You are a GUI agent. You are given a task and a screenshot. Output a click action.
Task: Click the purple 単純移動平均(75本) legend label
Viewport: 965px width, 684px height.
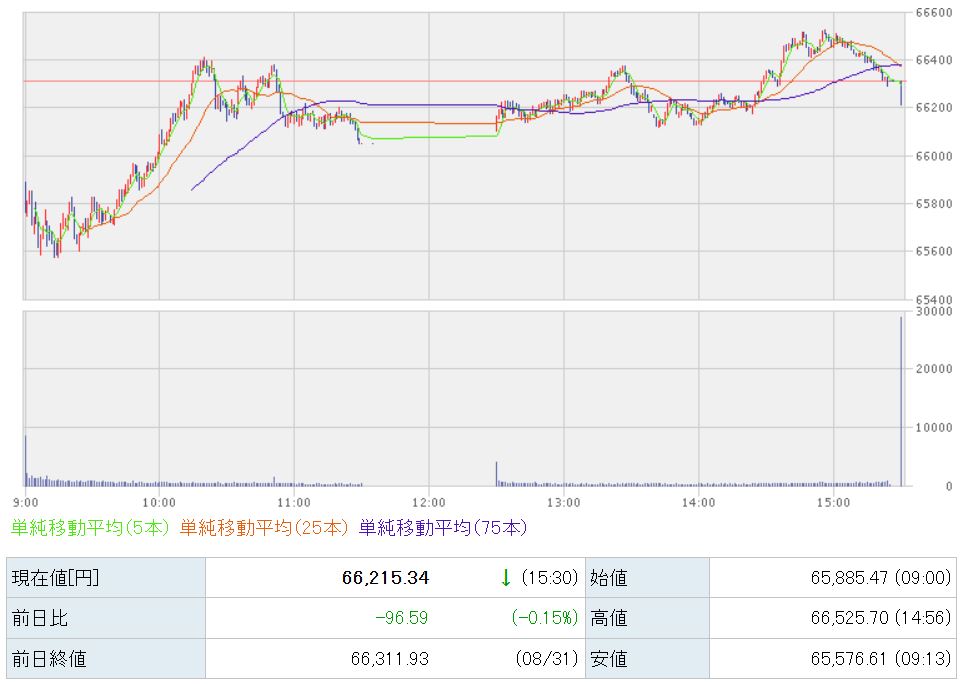click(443, 528)
